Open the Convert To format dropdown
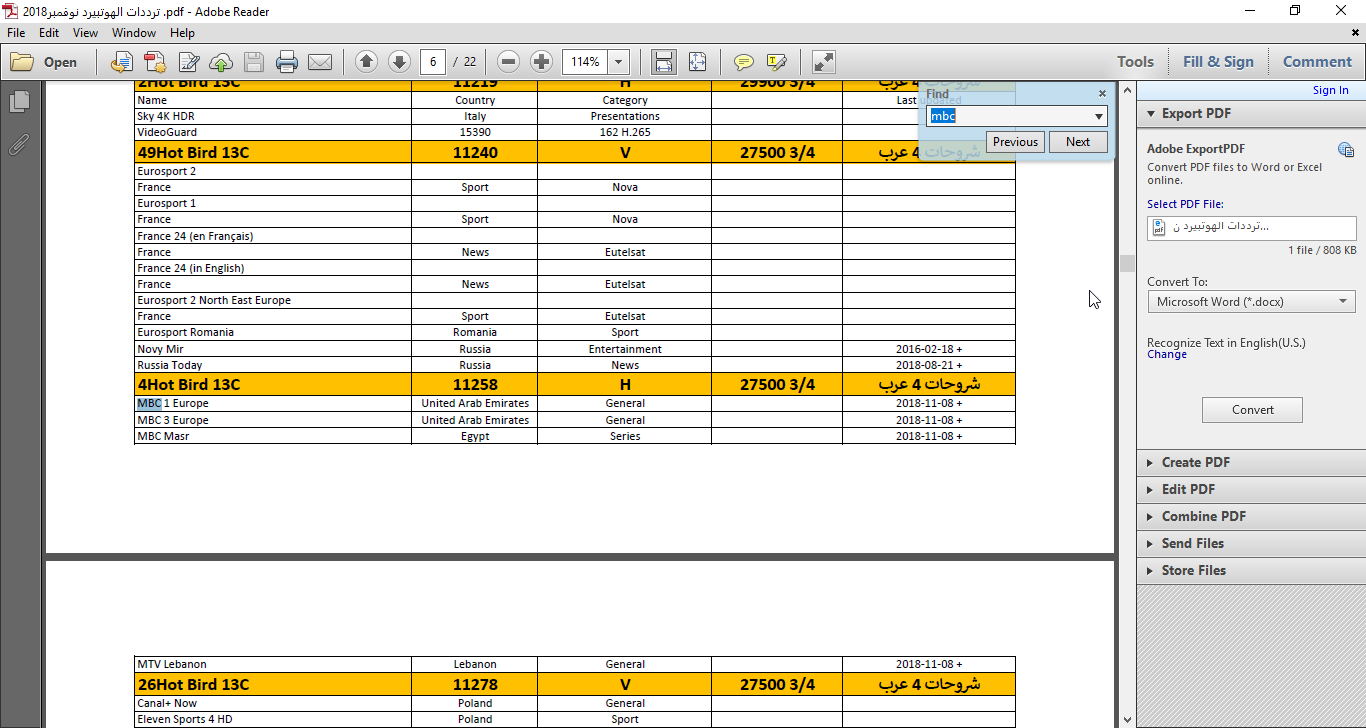The width and height of the screenshot is (1366, 728). coord(1252,301)
